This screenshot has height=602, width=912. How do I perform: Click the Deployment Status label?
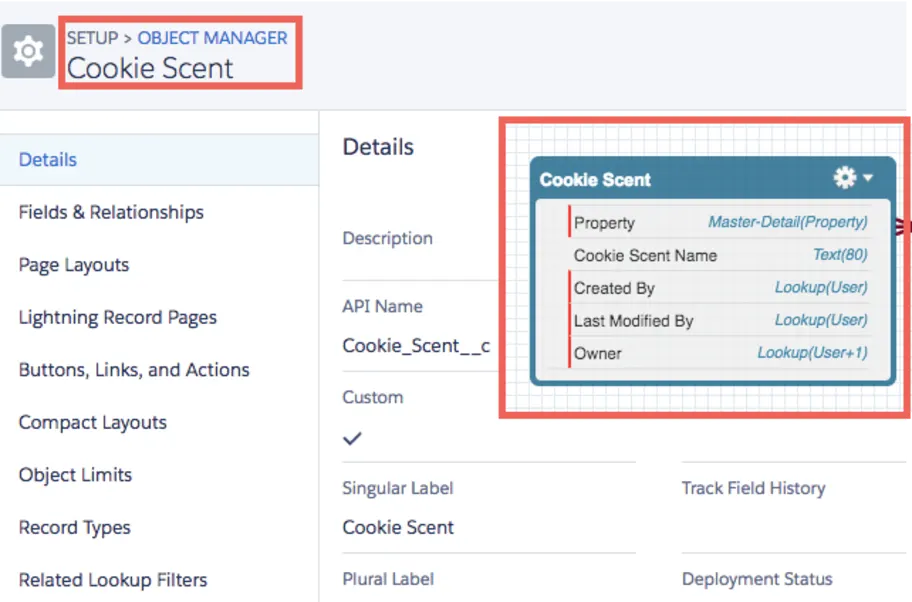pyautogui.click(x=757, y=579)
